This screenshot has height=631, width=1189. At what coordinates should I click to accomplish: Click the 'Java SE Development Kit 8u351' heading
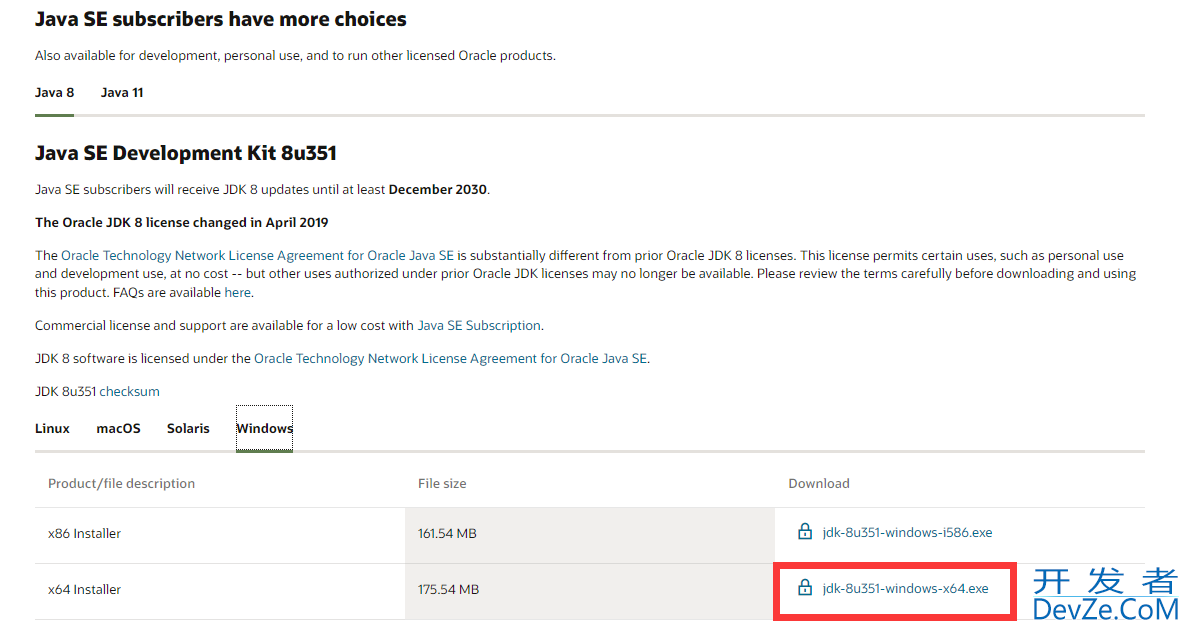pos(186,153)
